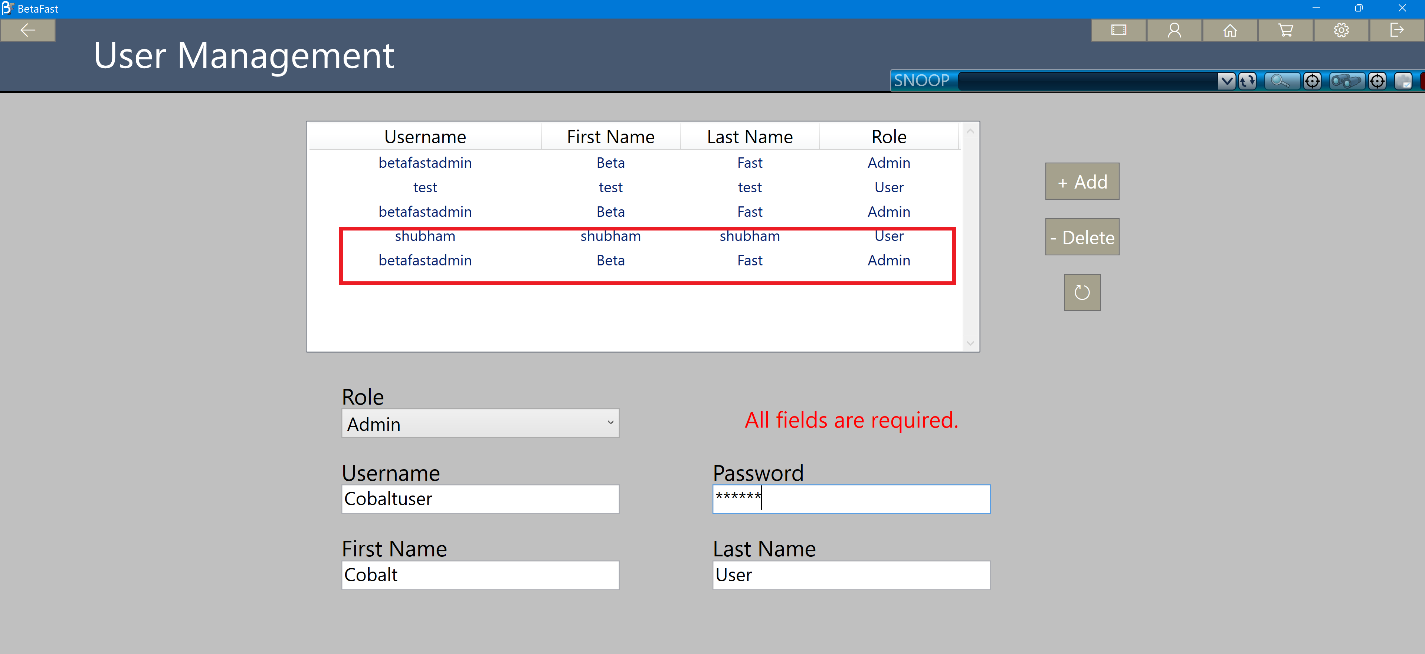
Task: Sort by the Last Name column header
Action: pos(750,137)
